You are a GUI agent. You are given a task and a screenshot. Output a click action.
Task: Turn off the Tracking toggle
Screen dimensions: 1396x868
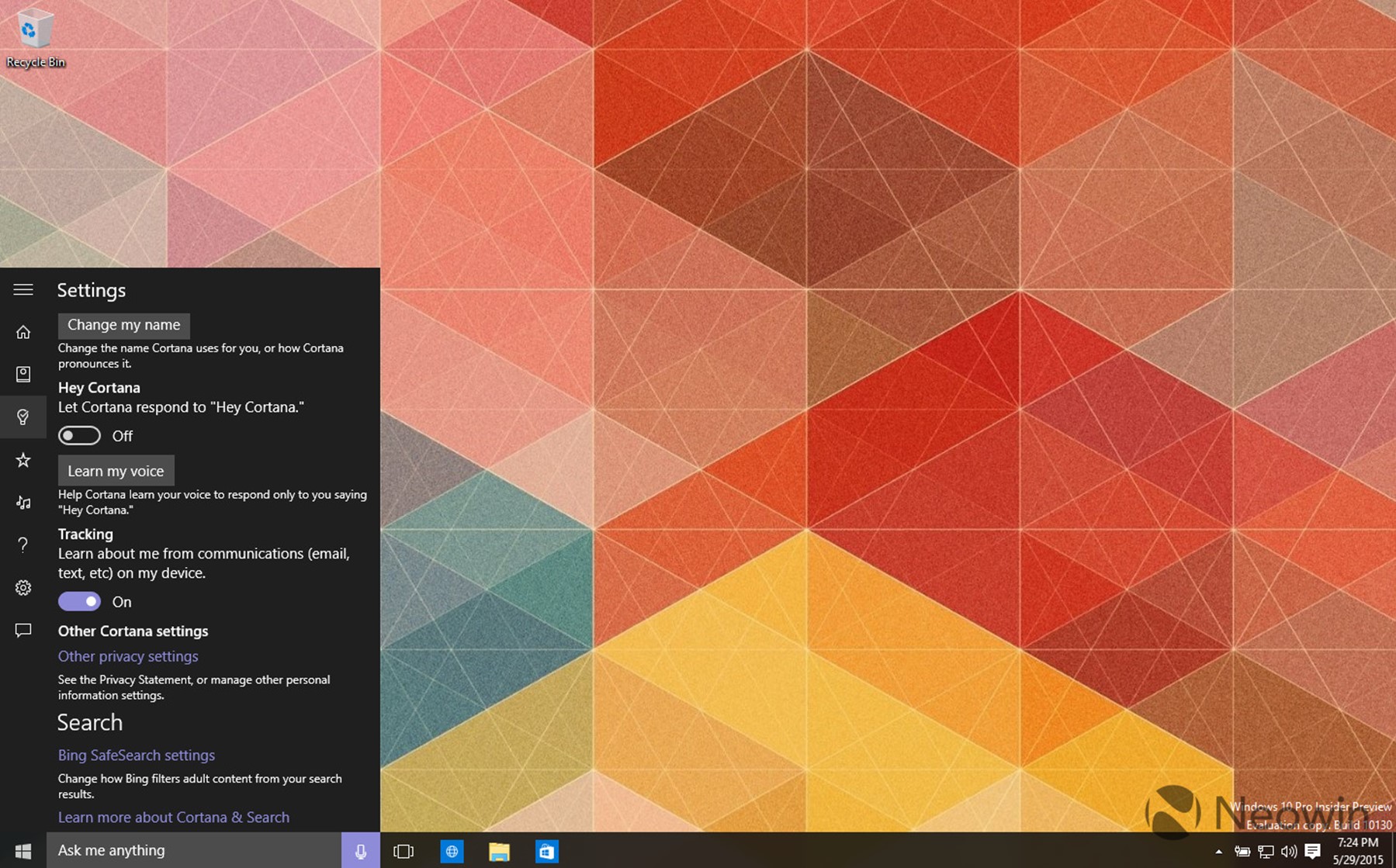click(79, 602)
